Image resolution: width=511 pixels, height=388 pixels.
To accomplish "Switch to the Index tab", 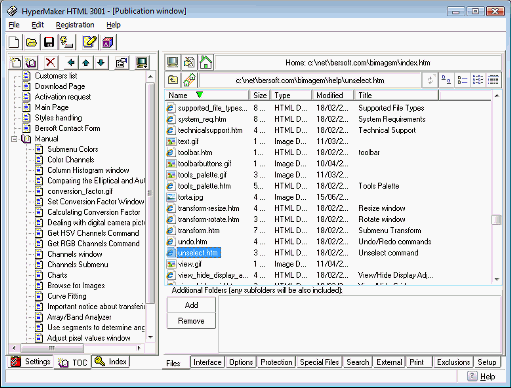I will pos(111,361).
